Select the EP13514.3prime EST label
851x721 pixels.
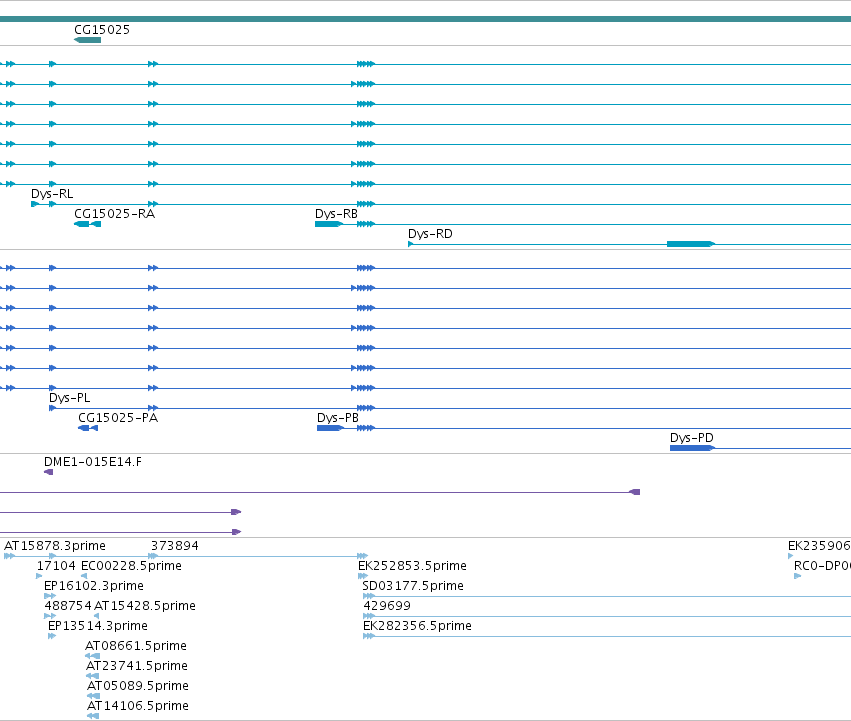pyautogui.click(x=98, y=627)
